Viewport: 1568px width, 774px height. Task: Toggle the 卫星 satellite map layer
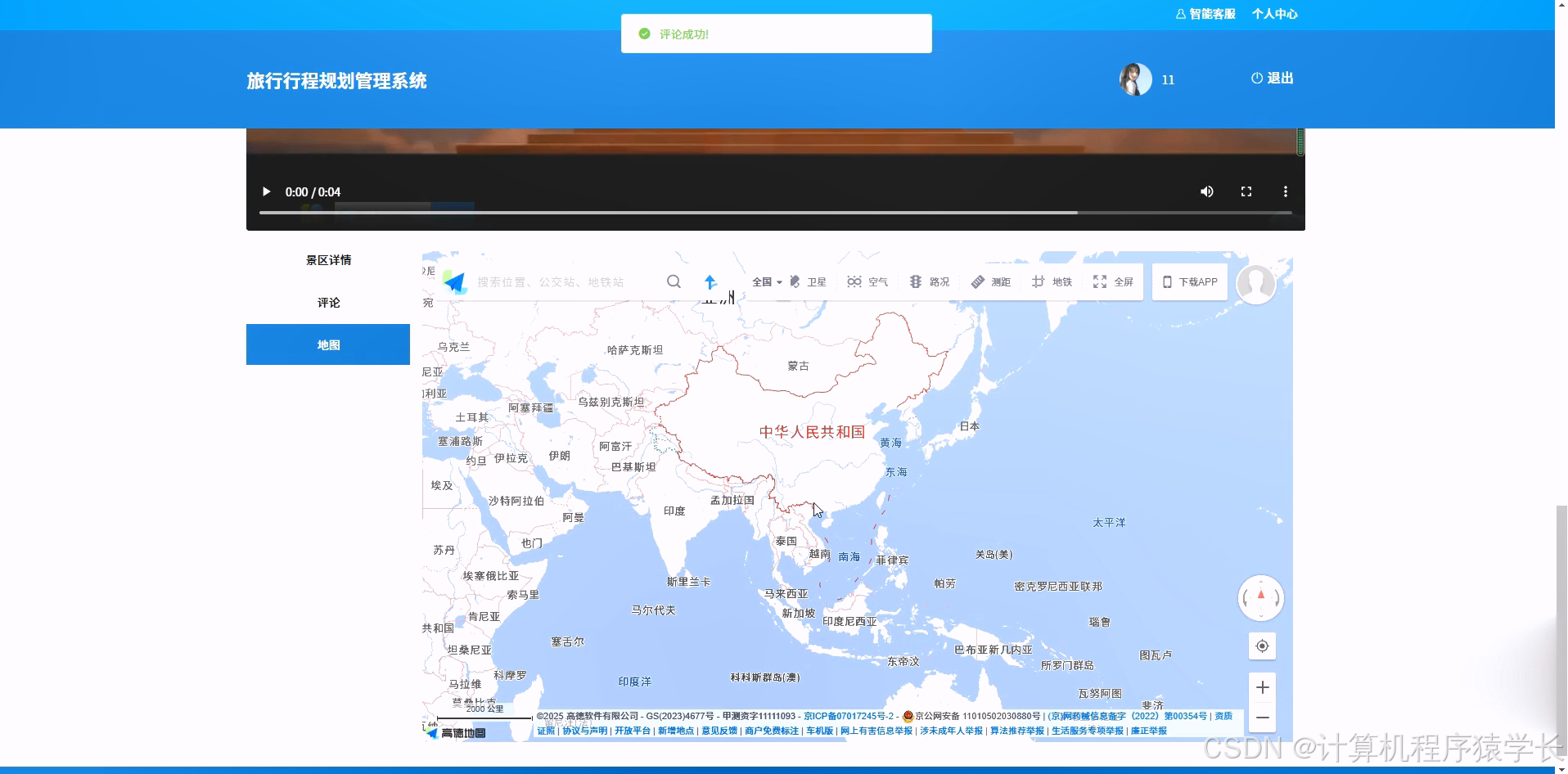tap(809, 281)
